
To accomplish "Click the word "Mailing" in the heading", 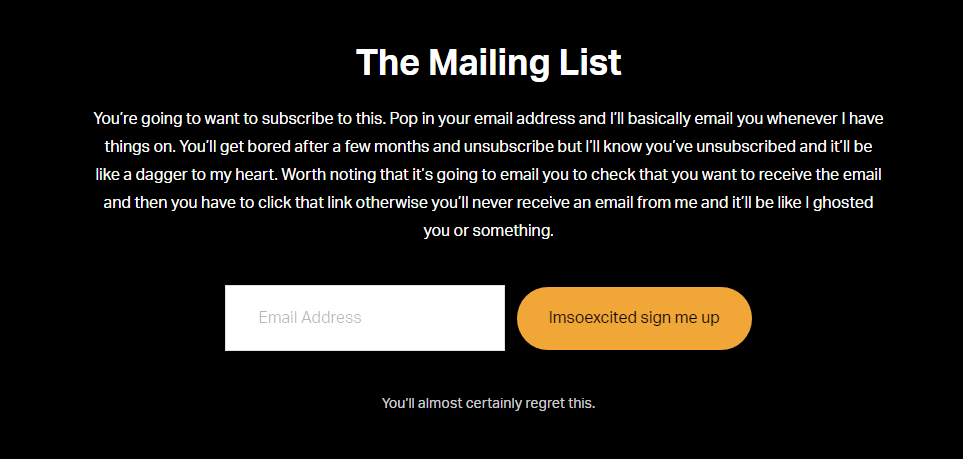I will pos(504,63).
